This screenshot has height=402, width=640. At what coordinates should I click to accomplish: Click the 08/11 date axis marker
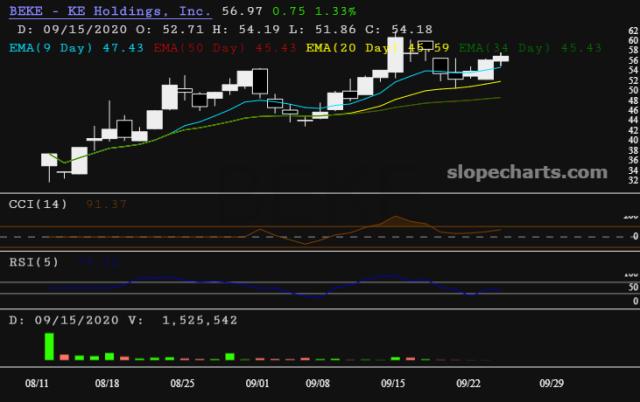point(37,383)
